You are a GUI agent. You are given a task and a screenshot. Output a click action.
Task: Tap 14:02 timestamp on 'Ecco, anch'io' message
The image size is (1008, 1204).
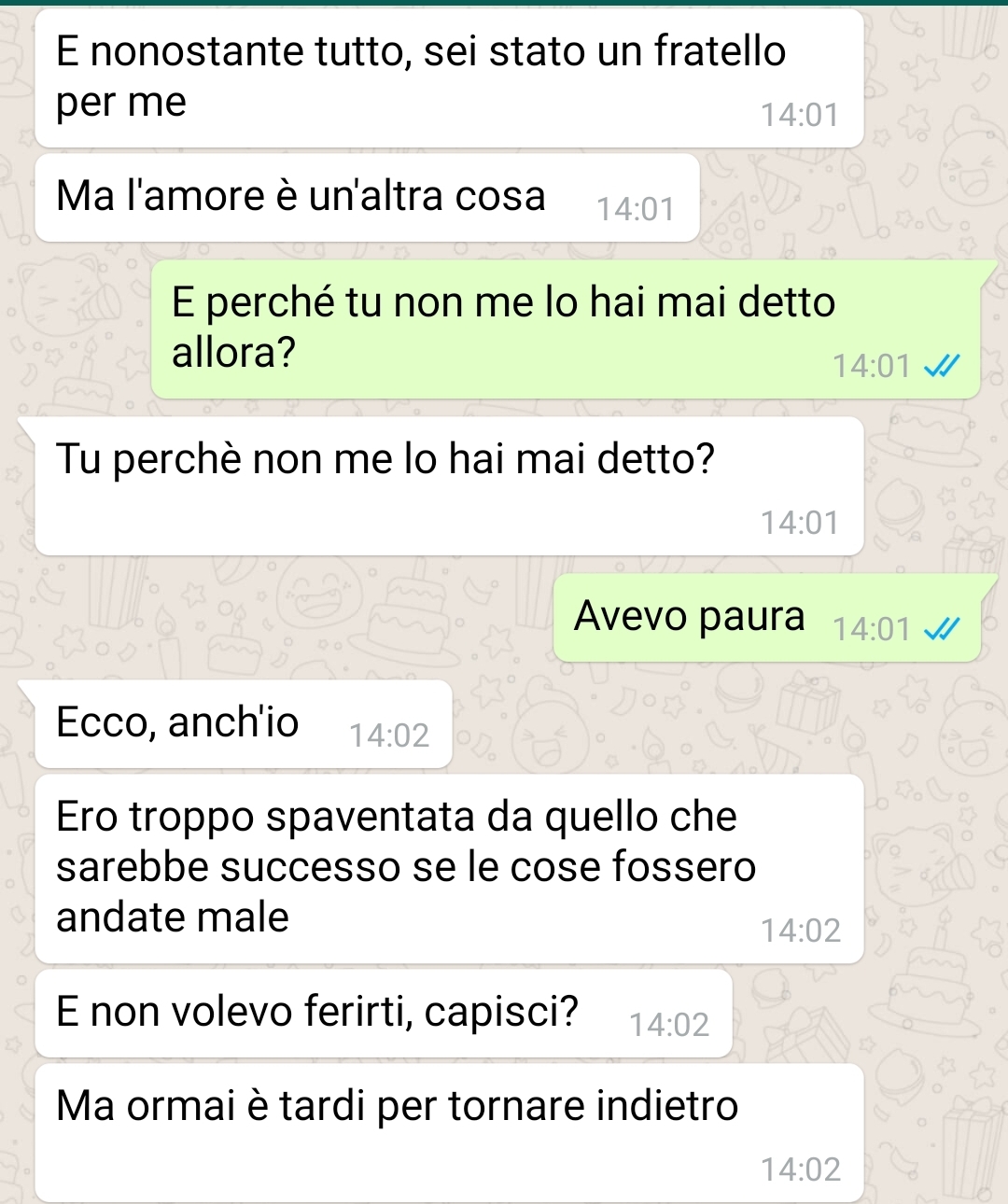click(389, 735)
